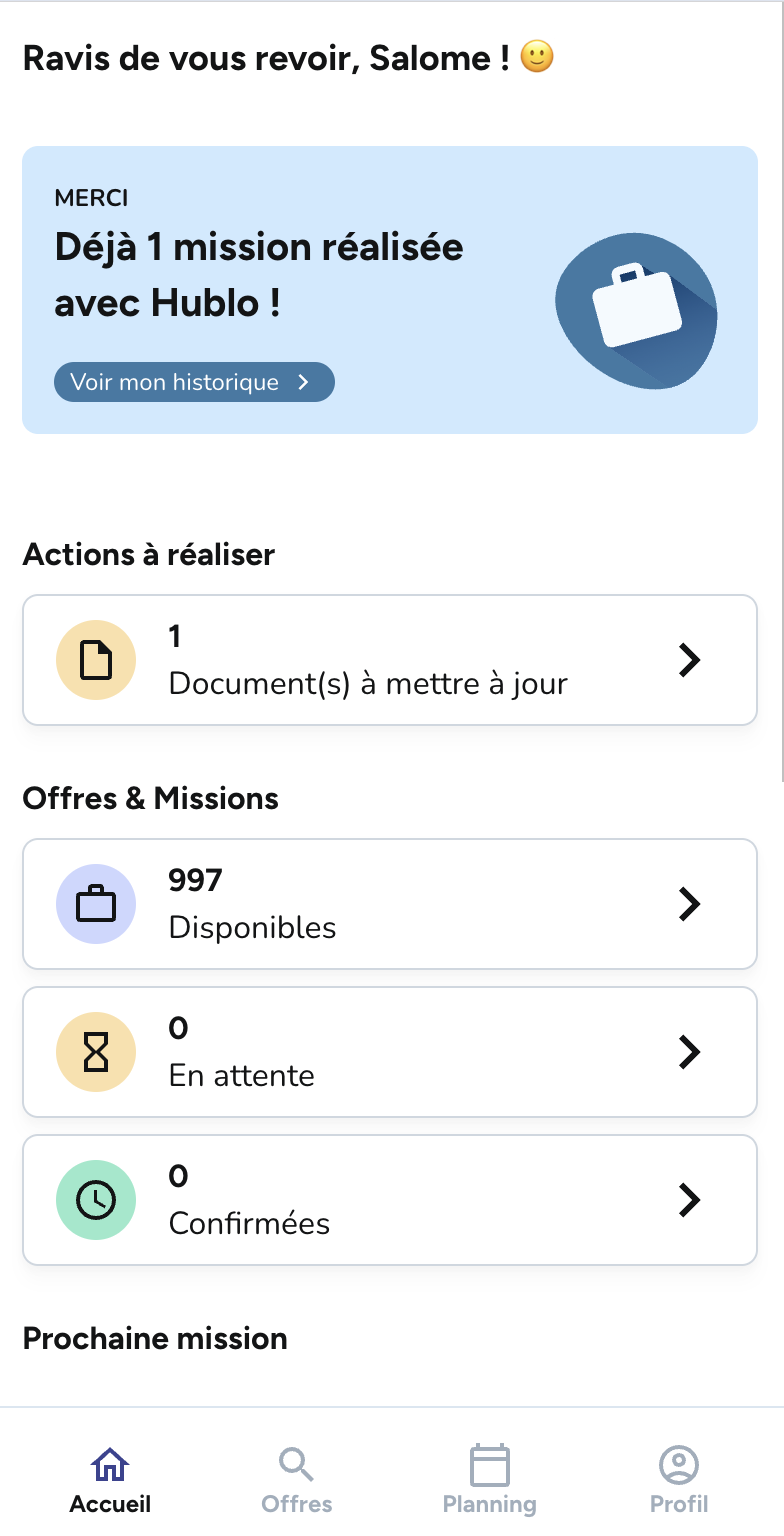Viewport: 784px width, 1536px height.
Task: Switch to the Planning tab label
Action: 490,1504
